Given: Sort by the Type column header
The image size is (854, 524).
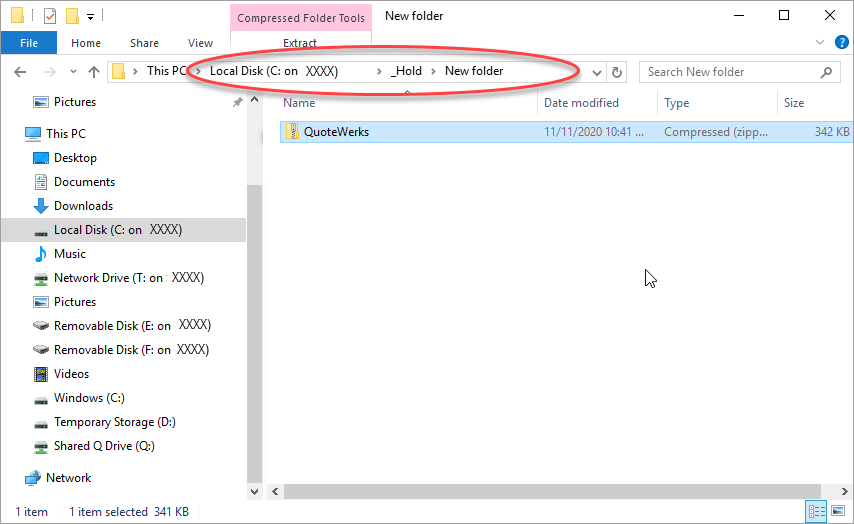Looking at the screenshot, I should pyautogui.click(x=676, y=103).
